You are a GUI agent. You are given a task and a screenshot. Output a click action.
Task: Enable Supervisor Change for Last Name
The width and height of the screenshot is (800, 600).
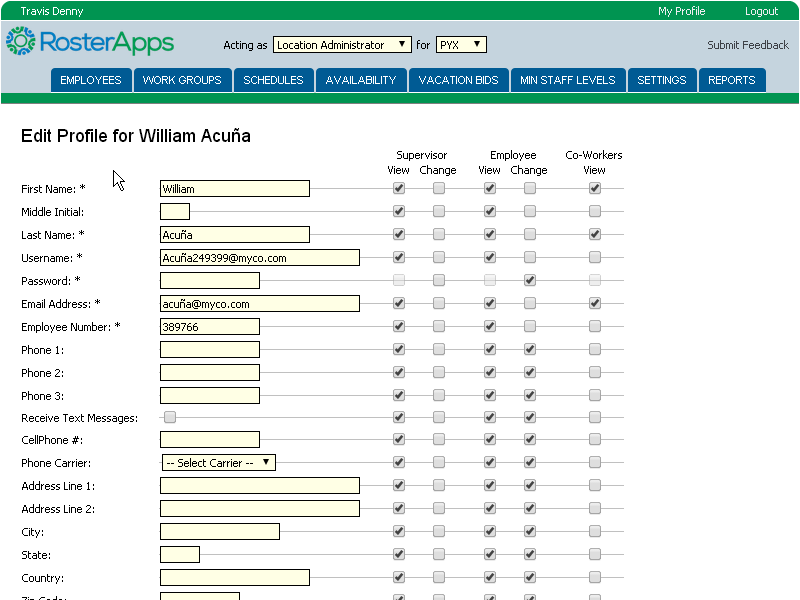coord(439,234)
